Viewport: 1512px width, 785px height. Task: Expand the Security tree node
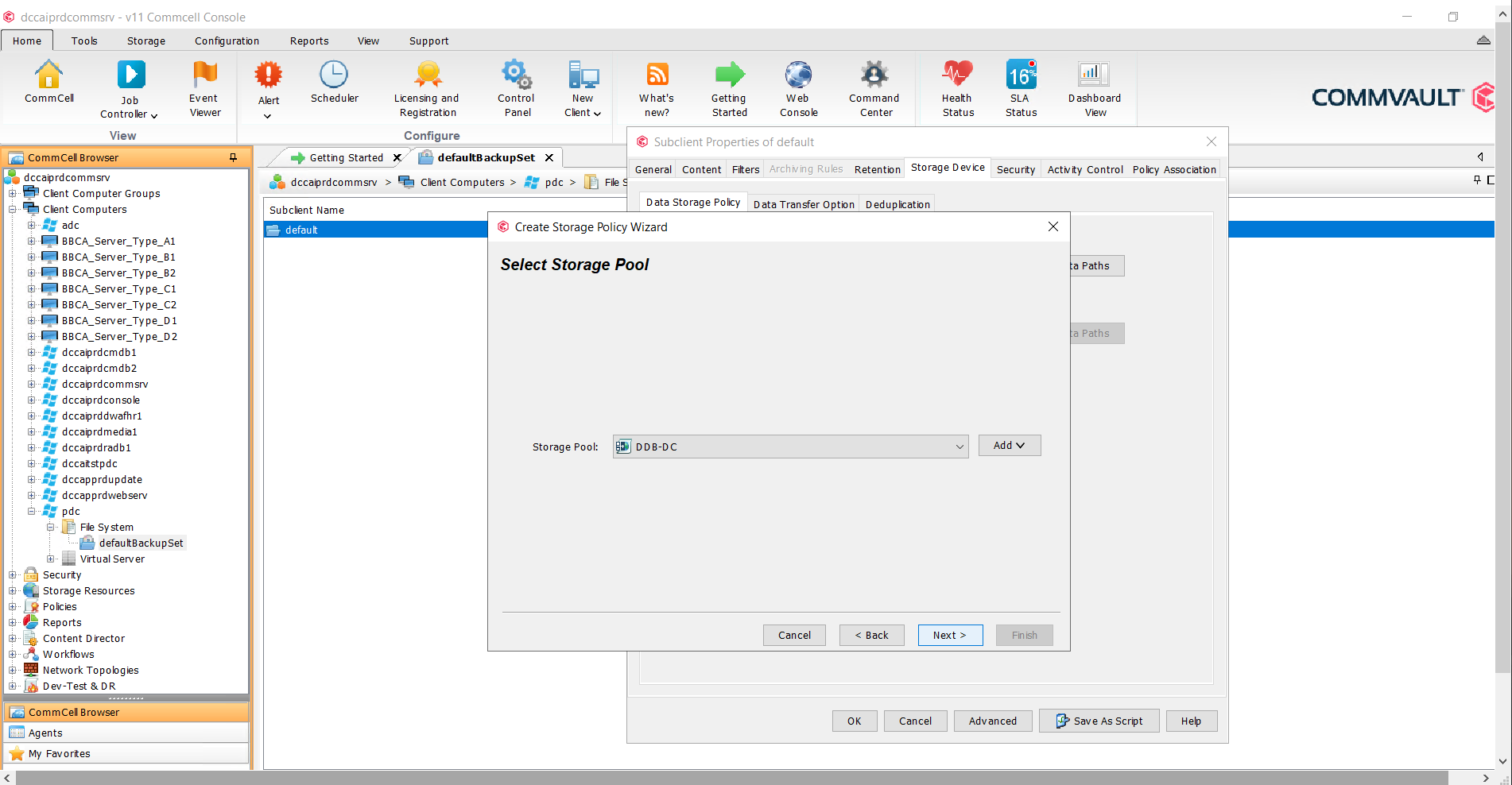(x=13, y=574)
